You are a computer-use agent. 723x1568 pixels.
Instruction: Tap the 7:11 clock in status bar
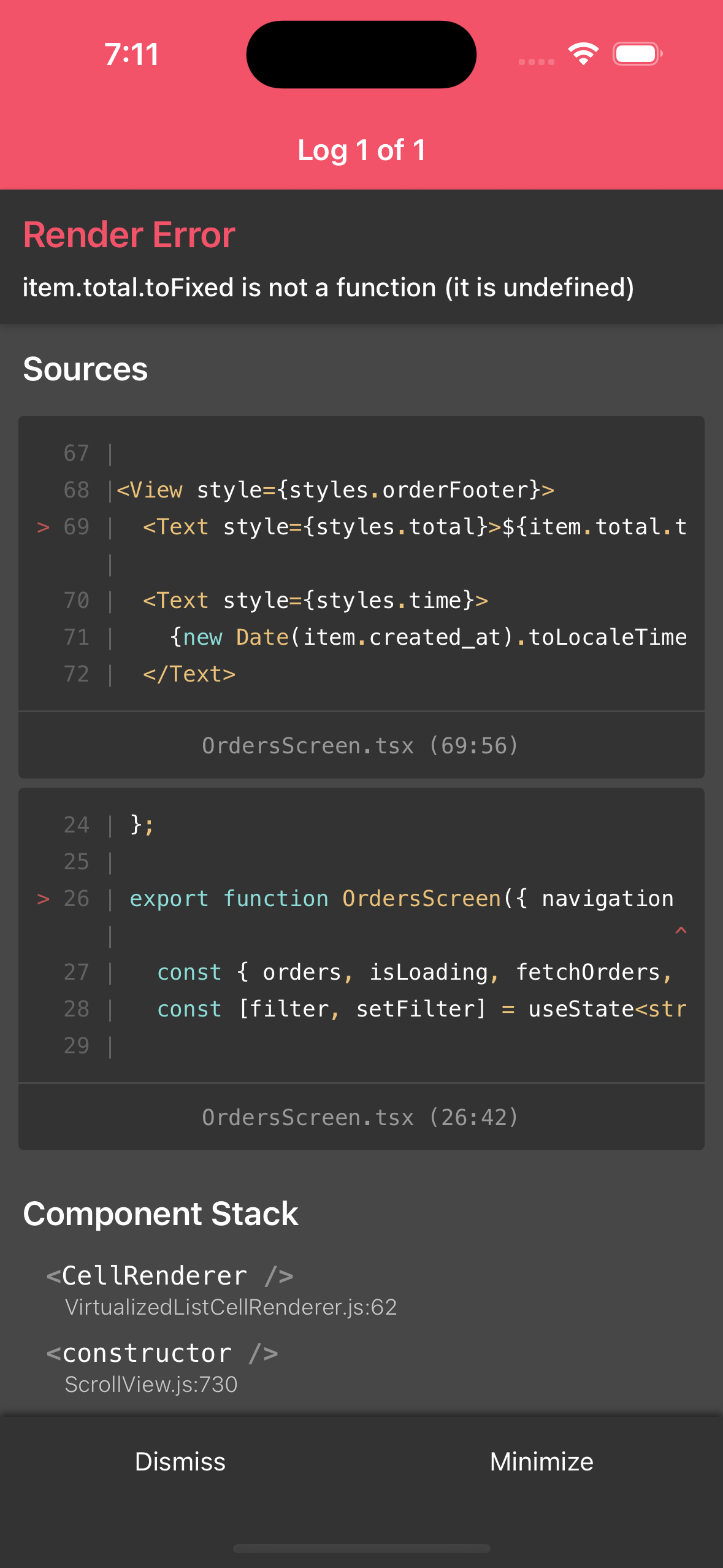[131, 54]
